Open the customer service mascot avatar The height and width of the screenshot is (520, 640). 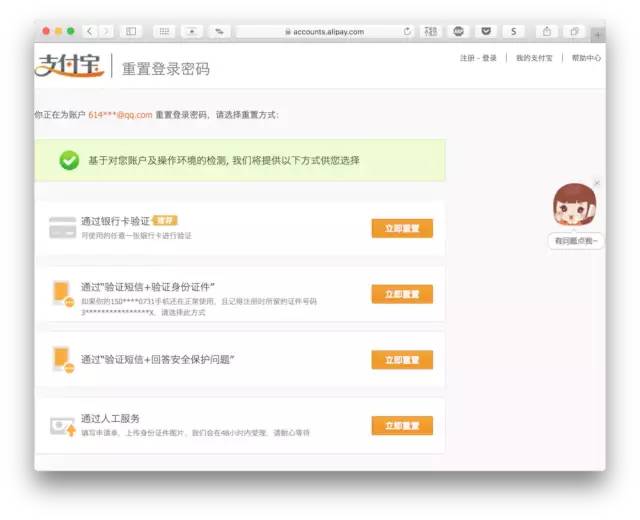pos(574,205)
